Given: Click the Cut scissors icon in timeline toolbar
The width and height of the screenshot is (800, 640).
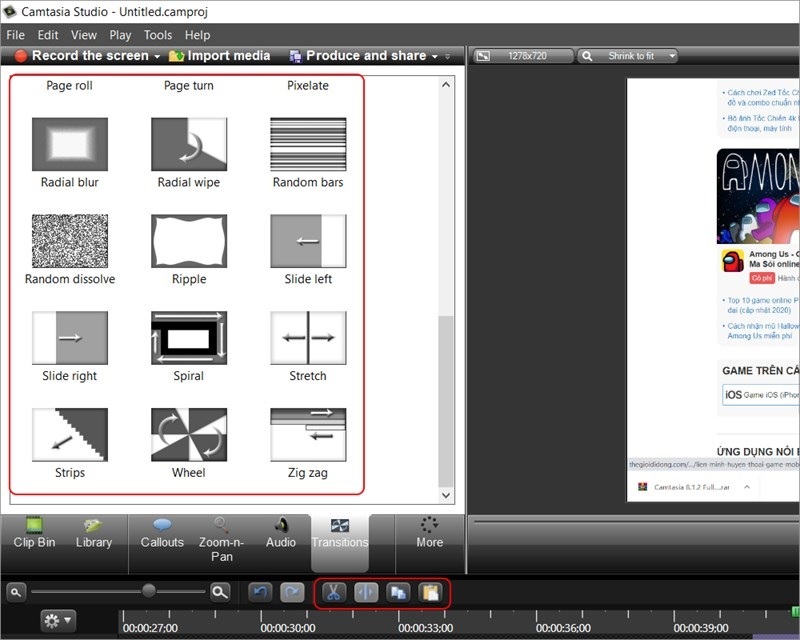Looking at the screenshot, I should (x=333, y=592).
